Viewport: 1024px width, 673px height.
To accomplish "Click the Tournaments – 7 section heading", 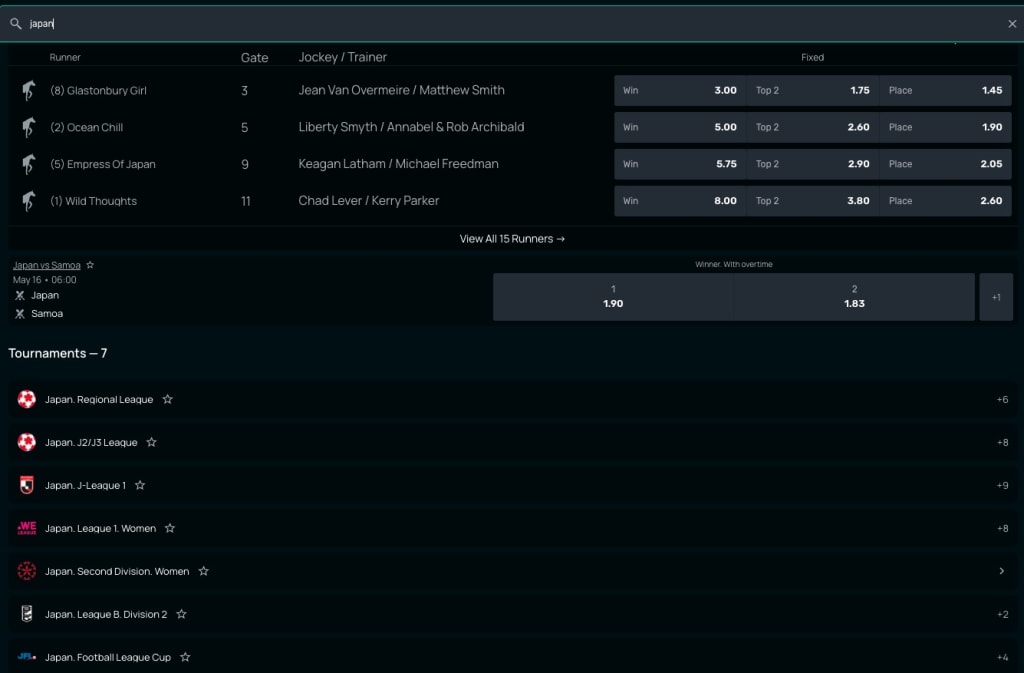I will 57,353.
